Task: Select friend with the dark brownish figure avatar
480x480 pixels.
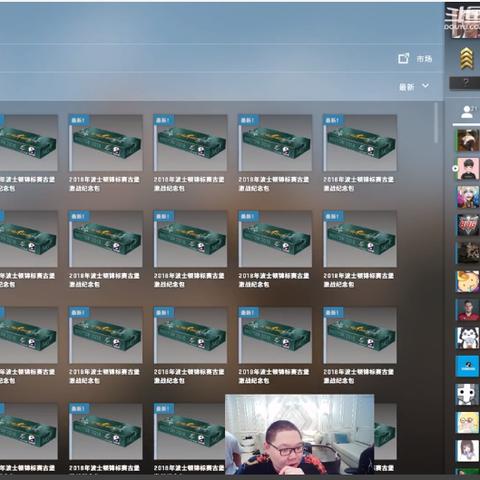Action: (468, 253)
